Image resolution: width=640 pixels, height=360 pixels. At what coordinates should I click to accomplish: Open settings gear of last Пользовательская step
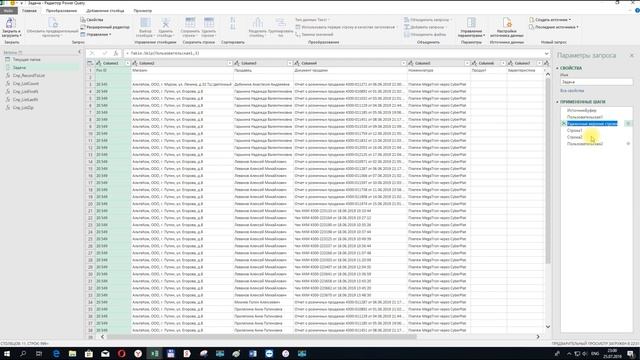click(x=628, y=144)
